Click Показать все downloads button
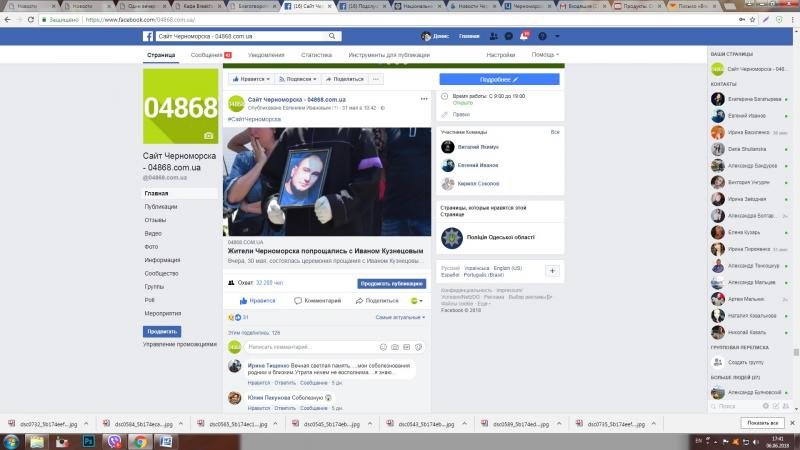Screen dimensions: 800x450 point(762,423)
